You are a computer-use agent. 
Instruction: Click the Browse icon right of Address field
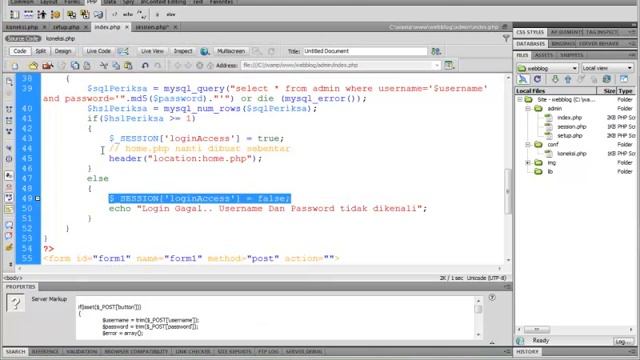(449, 65)
